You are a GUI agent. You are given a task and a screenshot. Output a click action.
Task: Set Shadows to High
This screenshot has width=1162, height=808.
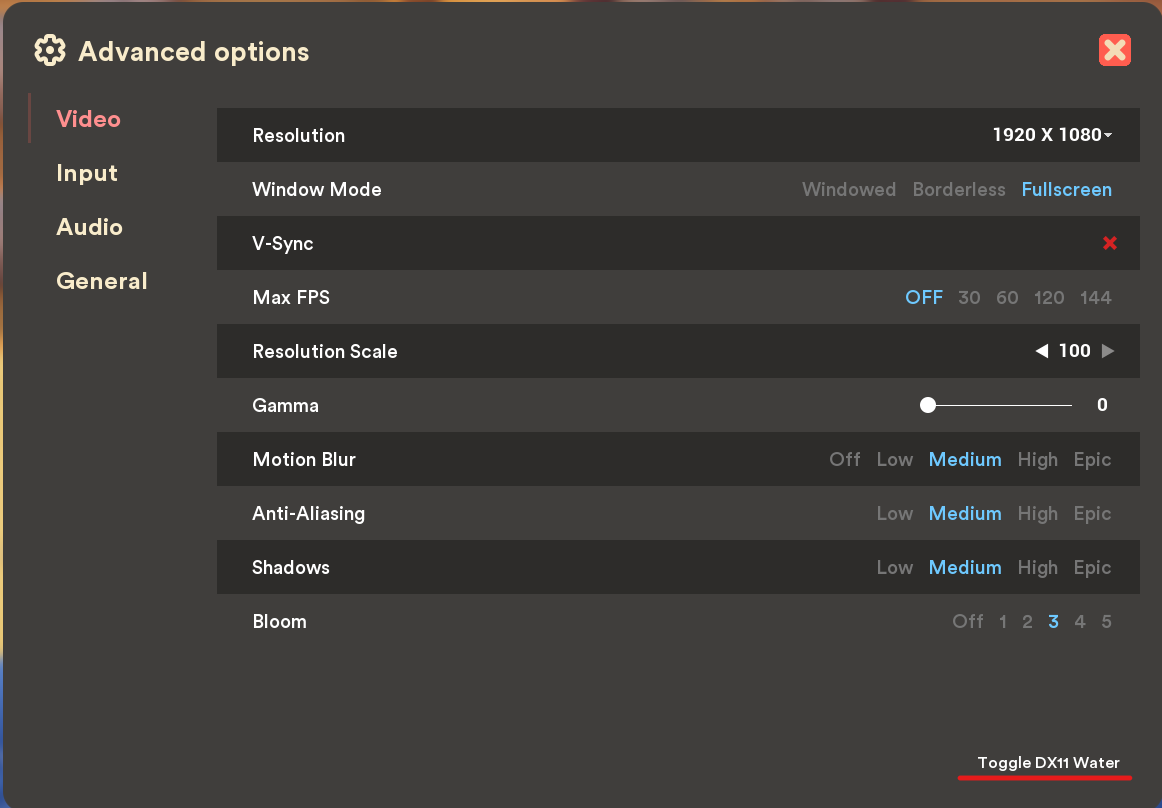tap(1037, 567)
